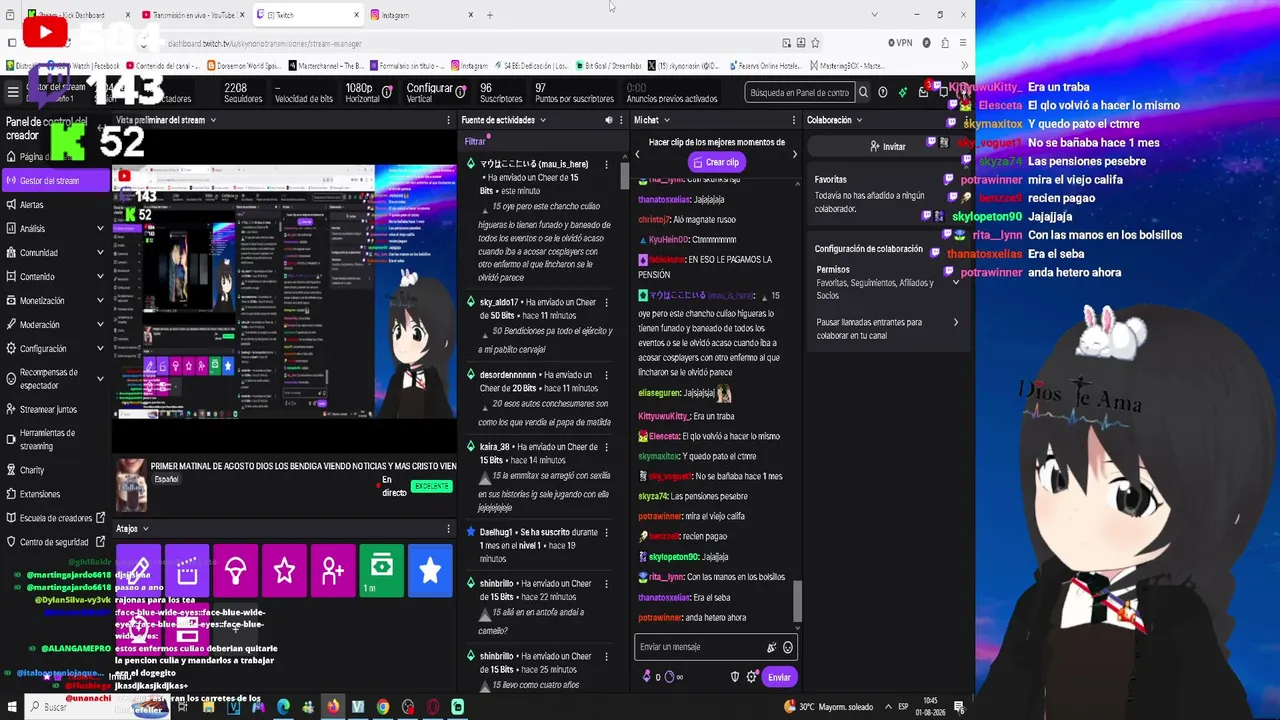This screenshot has width=1280, height=720.
Task: Open Chrome from the Windows taskbar
Action: tap(383, 707)
